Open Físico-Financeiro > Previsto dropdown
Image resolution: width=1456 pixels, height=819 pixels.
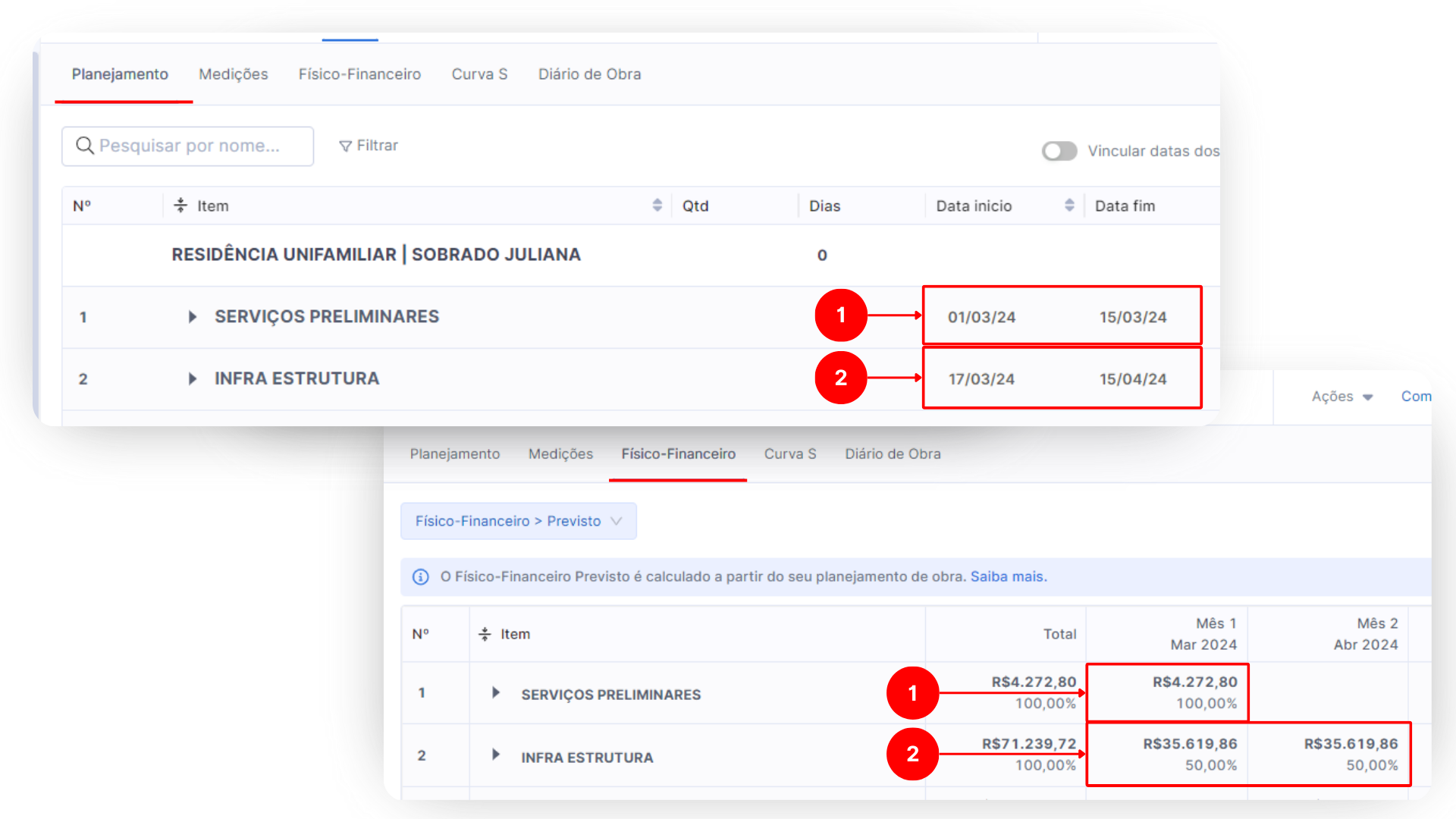(518, 521)
